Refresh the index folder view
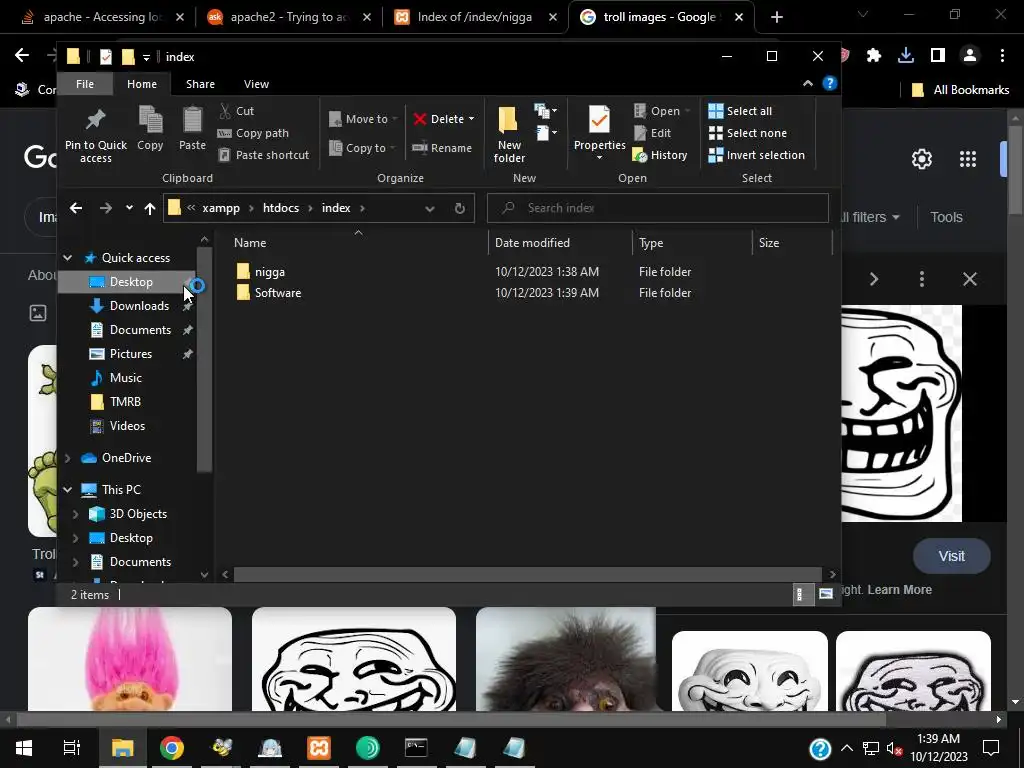Screen dimensions: 1024x768 [460, 208]
